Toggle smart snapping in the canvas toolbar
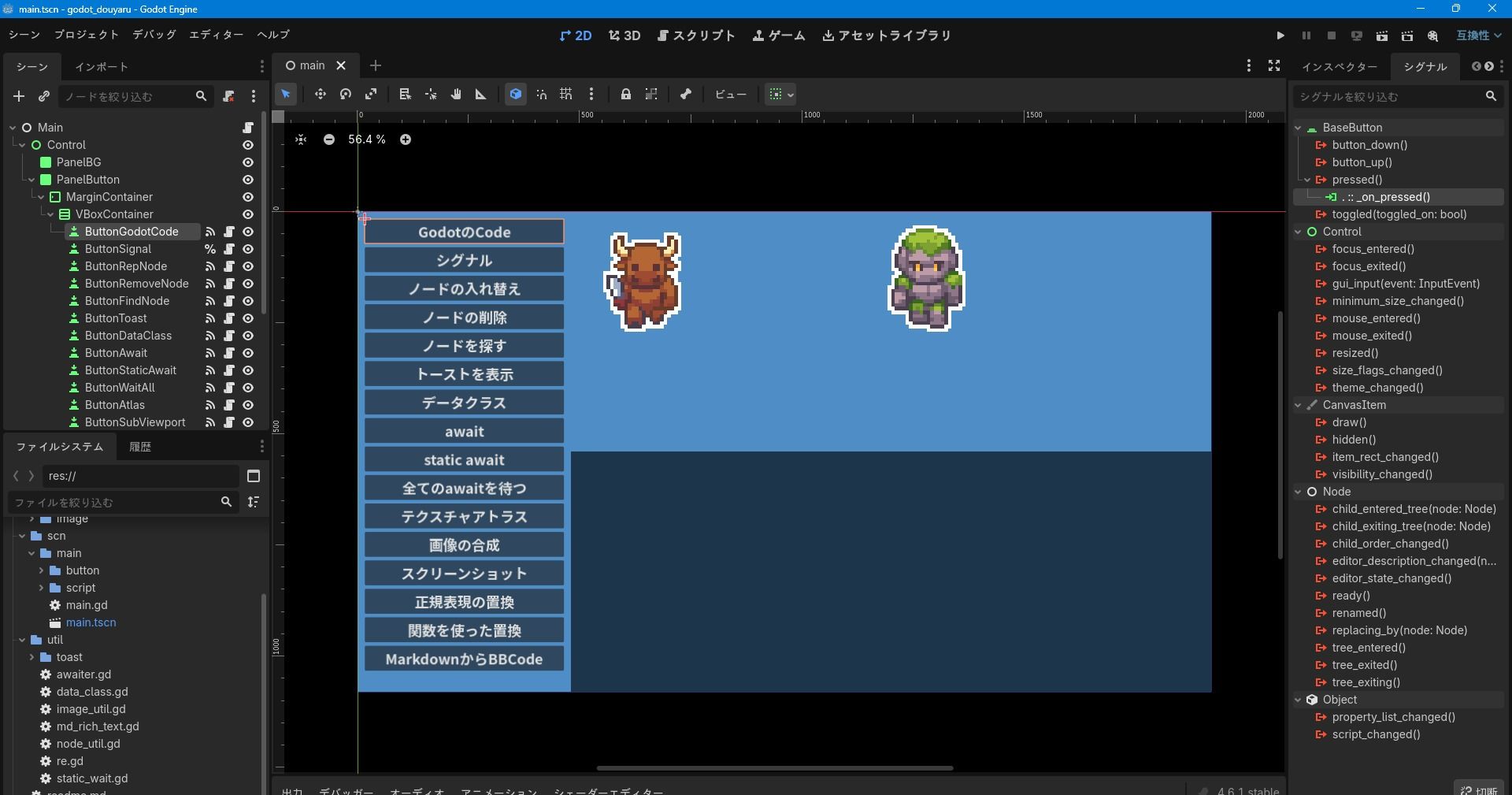This screenshot has width=1512, height=795. click(x=541, y=95)
